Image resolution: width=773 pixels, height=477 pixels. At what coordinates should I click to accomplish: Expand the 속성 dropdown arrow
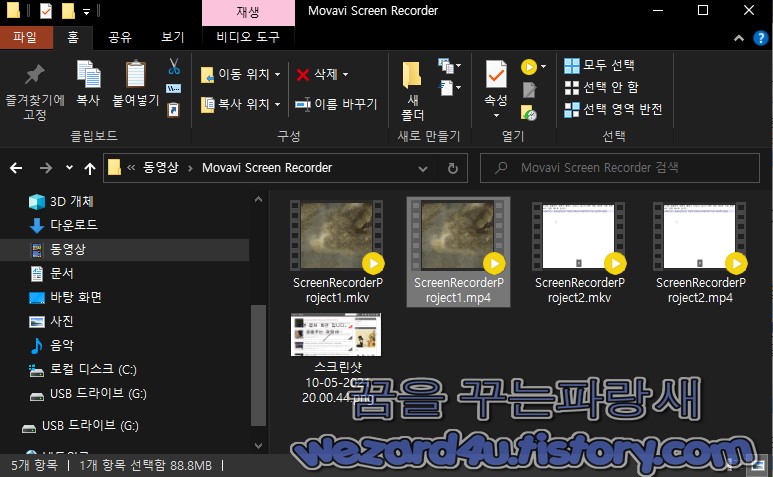pyautogui.click(x=496, y=116)
